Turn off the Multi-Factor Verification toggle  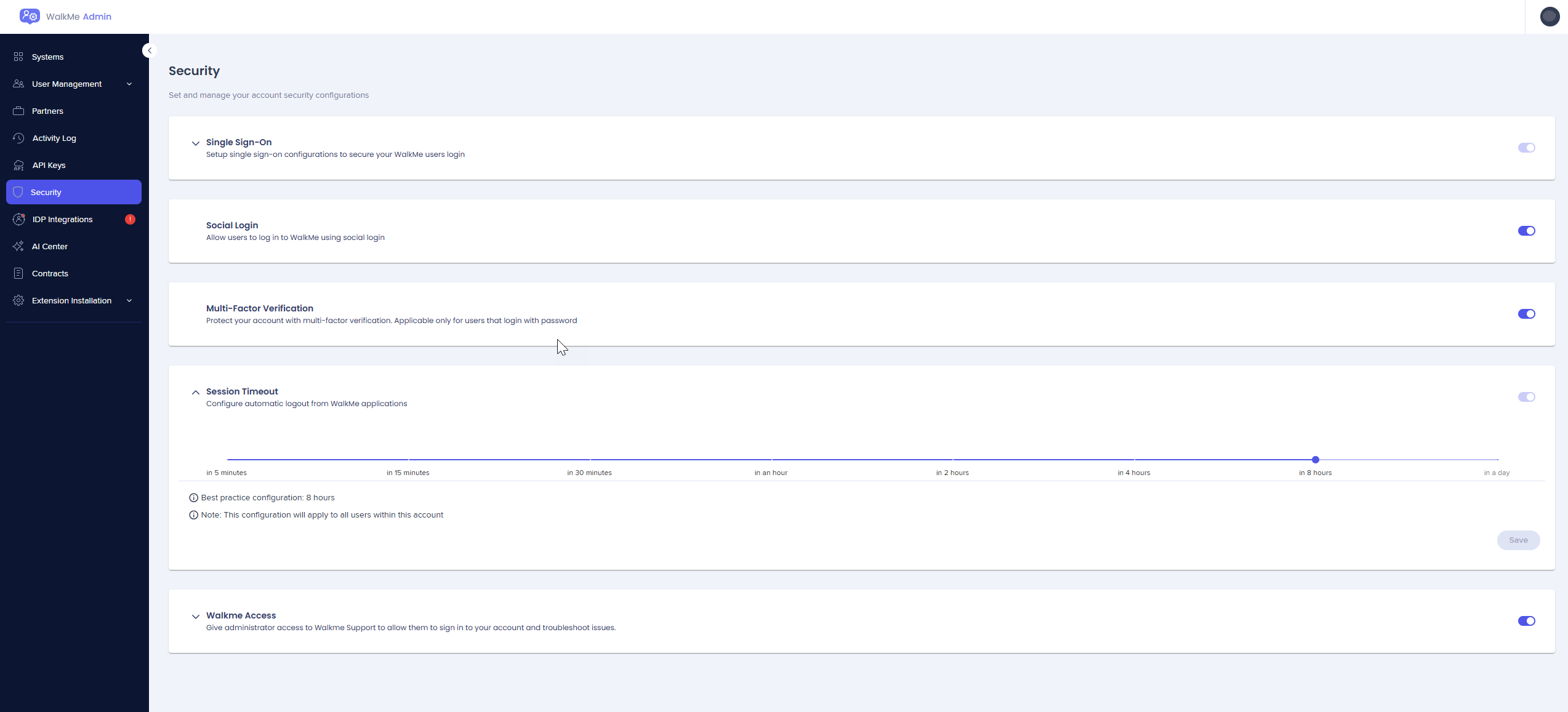[x=1526, y=314]
